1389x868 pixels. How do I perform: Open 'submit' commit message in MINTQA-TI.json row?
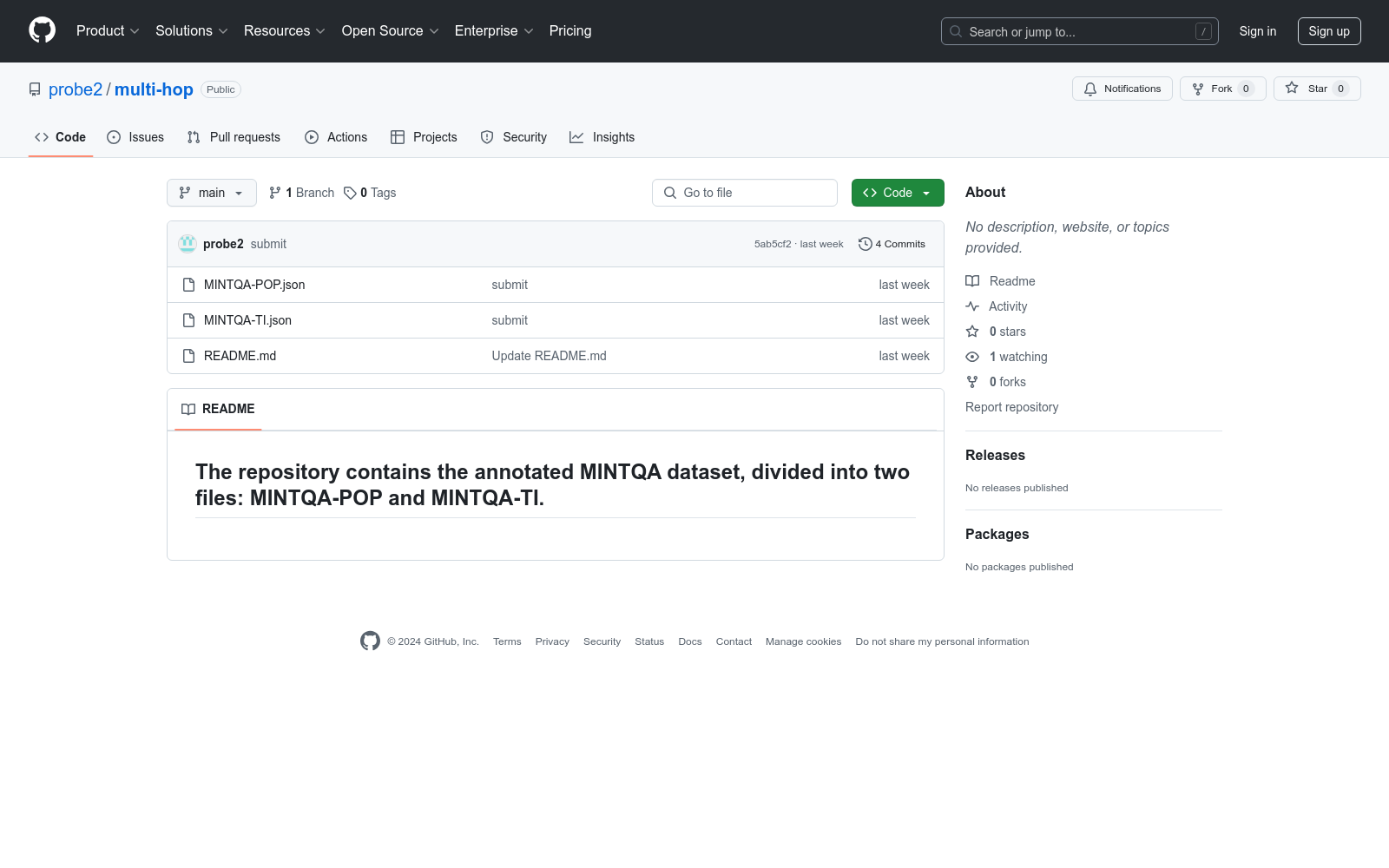coord(510,320)
